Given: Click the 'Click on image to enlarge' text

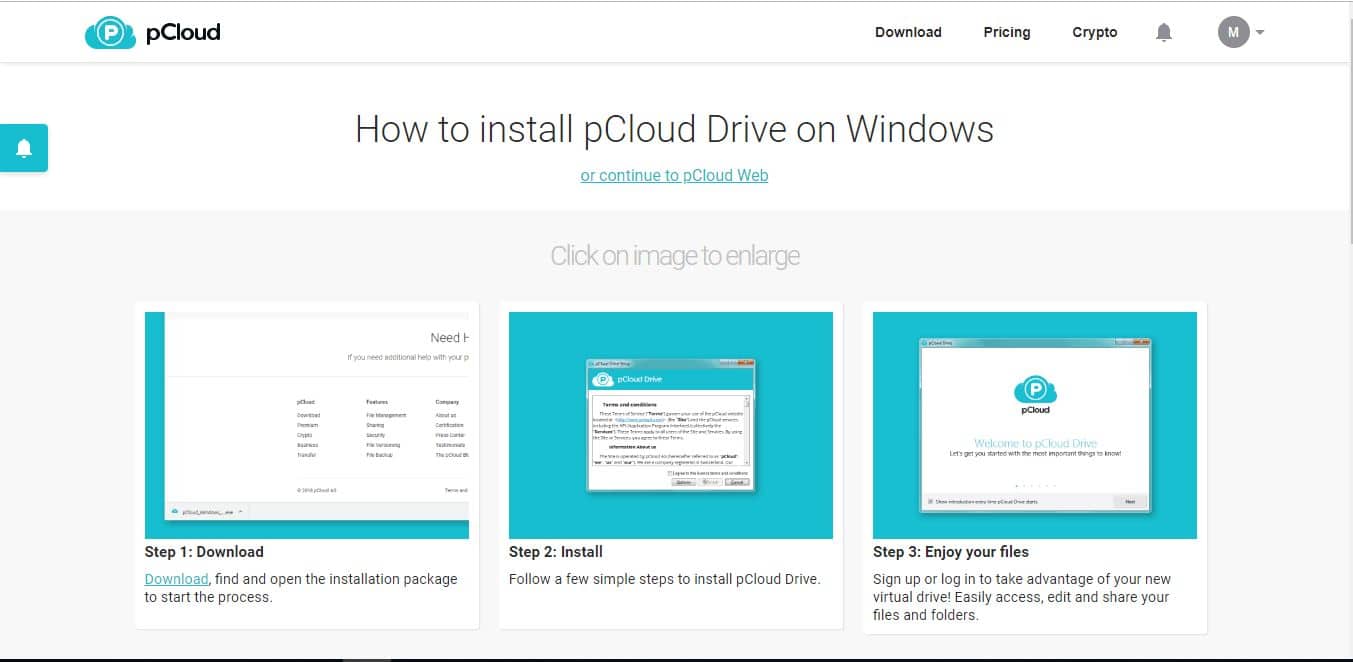Looking at the screenshot, I should pos(675,256).
